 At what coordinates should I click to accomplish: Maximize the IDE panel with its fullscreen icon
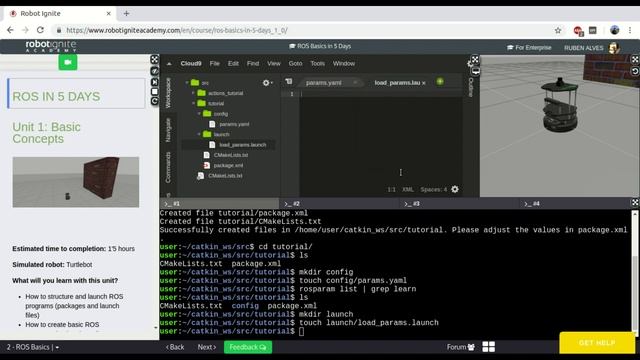point(475,60)
